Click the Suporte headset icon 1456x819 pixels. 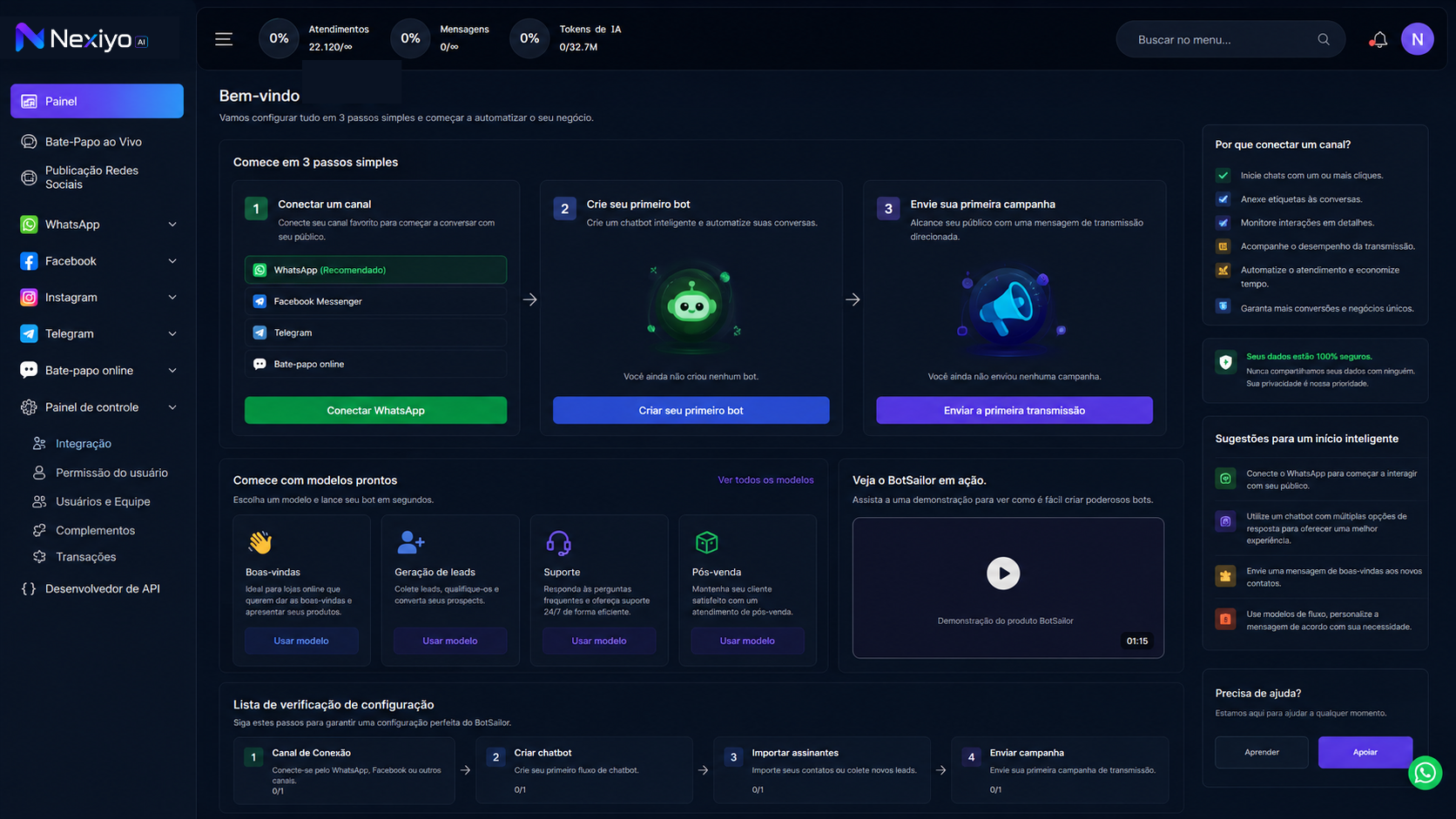coord(558,542)
